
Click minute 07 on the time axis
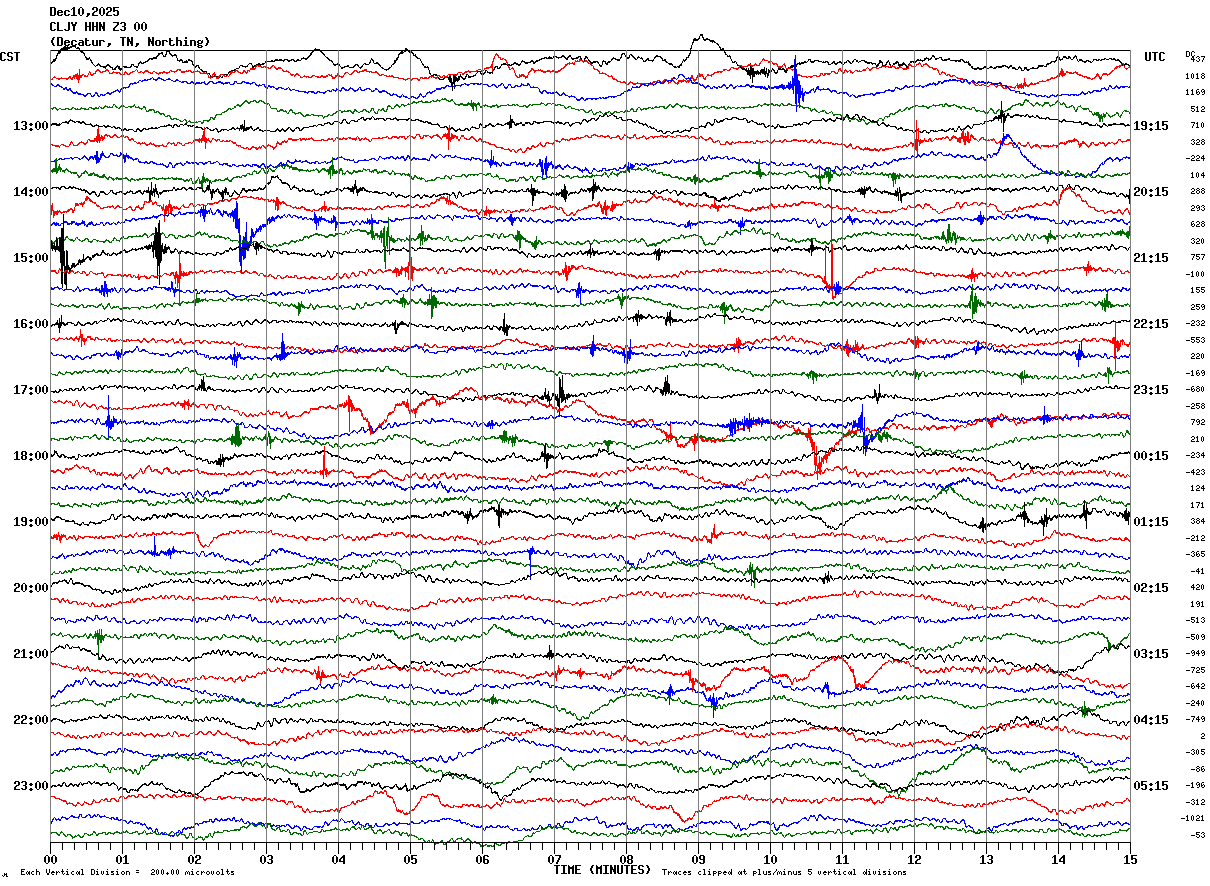[x=554, y=859]
